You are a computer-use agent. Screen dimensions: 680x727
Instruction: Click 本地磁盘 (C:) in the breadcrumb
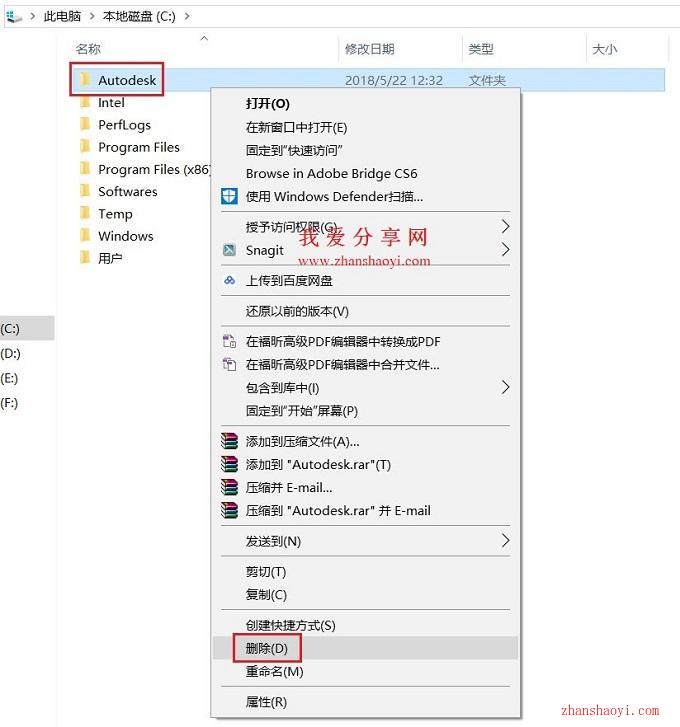point(139,17)
